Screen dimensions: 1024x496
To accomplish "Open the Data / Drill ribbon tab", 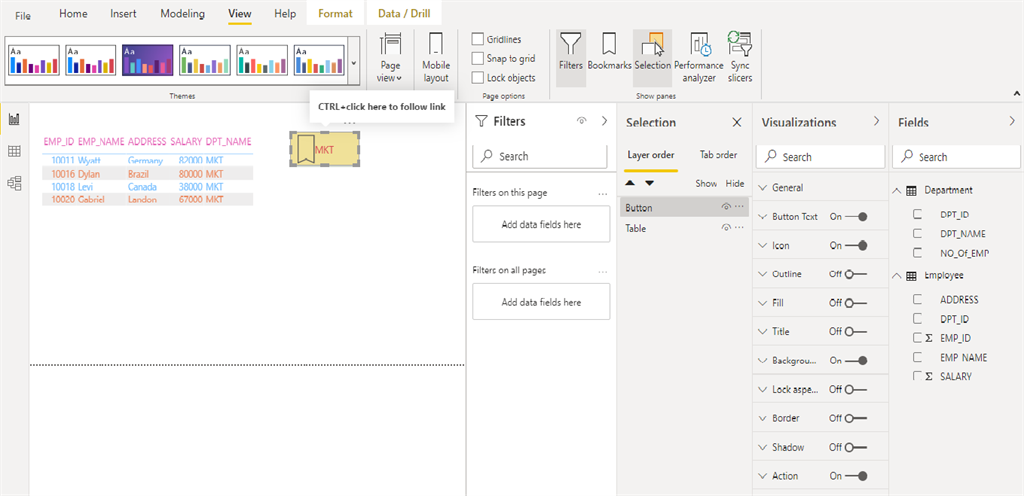I will point(404,14).
